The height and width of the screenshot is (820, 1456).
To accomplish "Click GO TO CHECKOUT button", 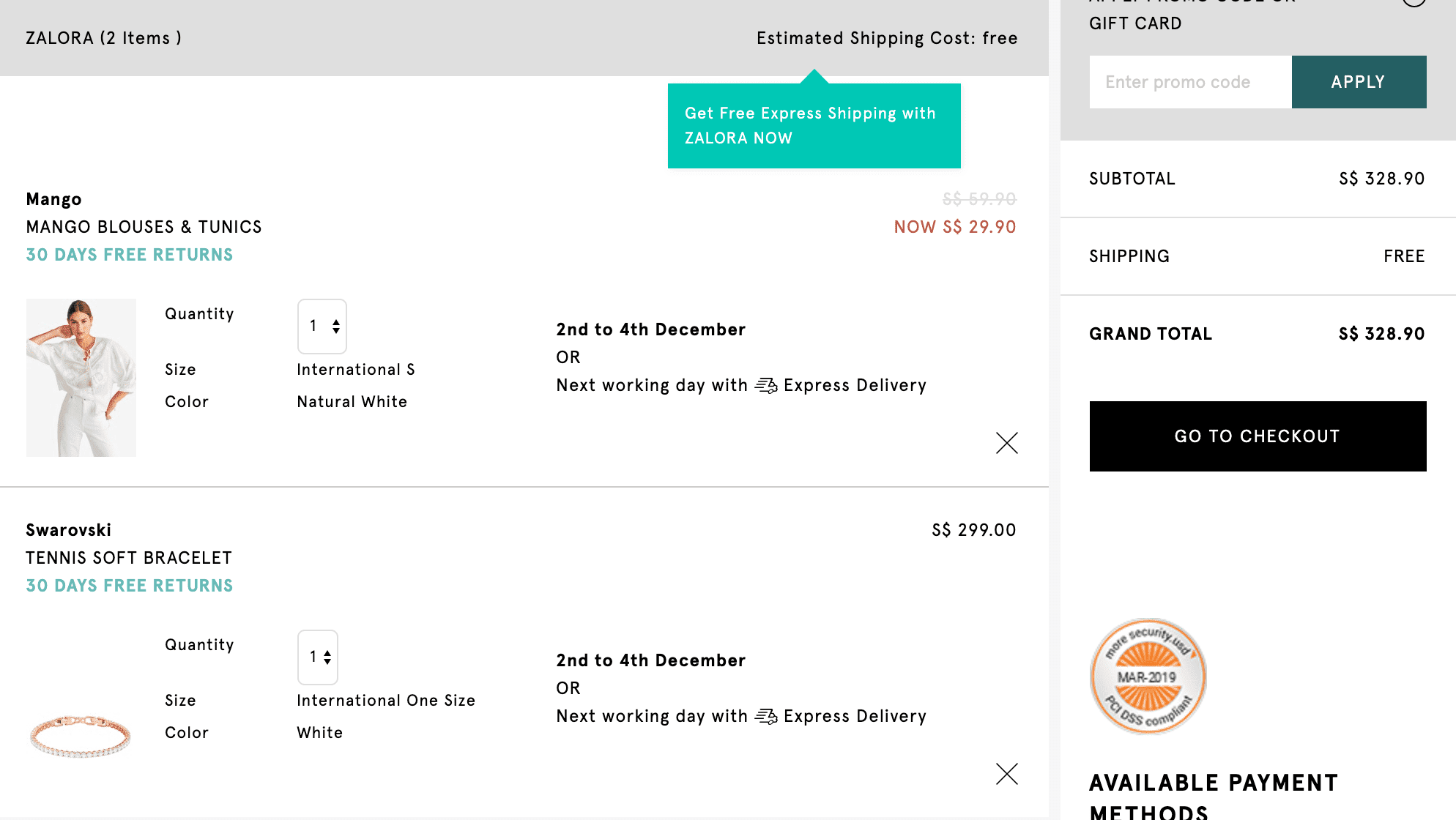I will pyautogui.click(x=1258, y=436).
